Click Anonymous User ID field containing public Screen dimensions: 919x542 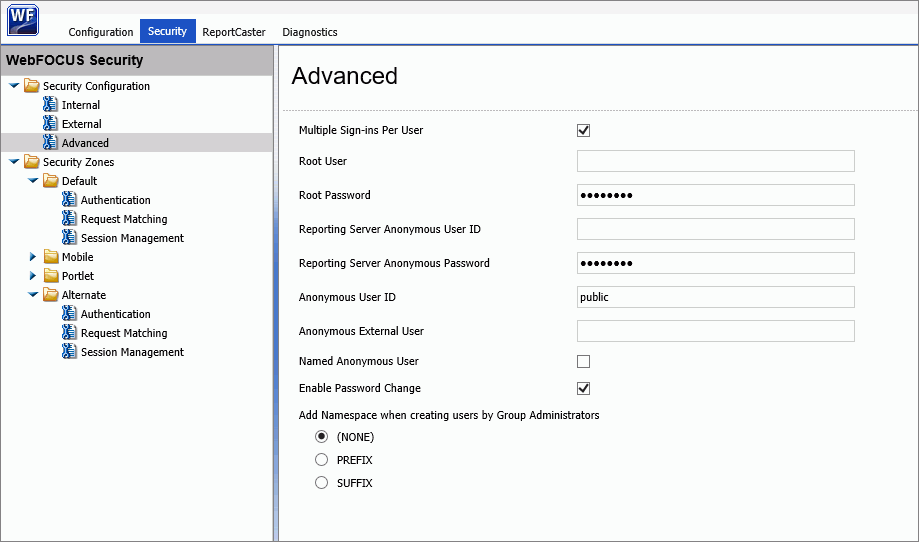pyautogui.click(x=716, y=297)
